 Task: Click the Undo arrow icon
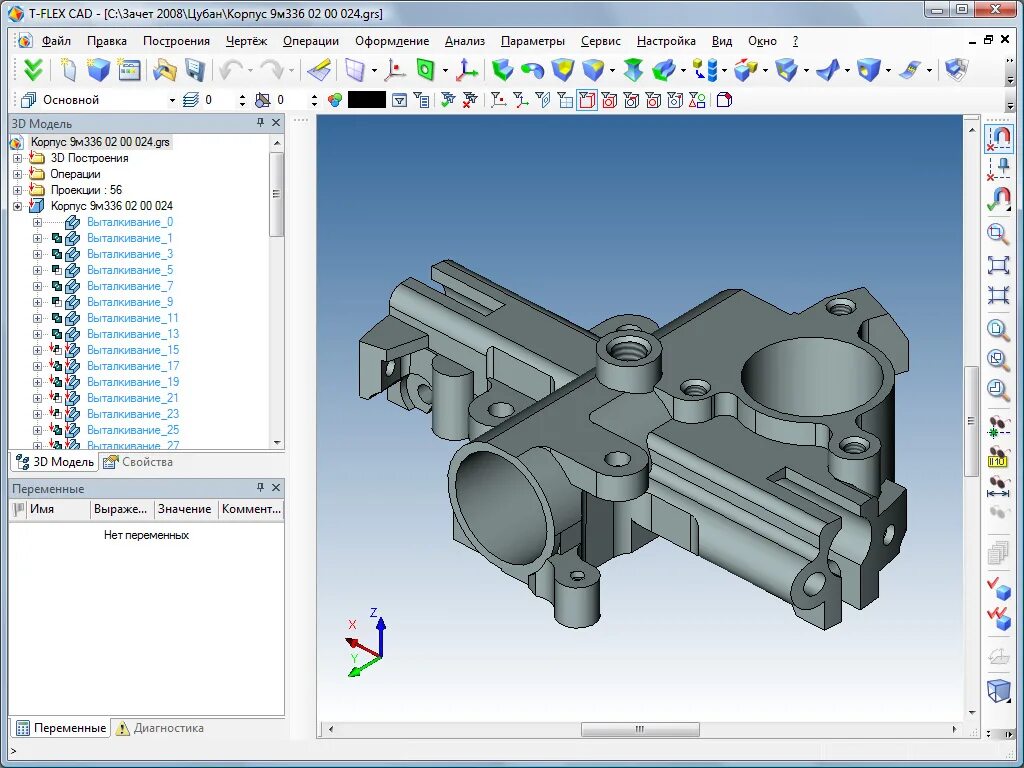click(x=230, y=69)
